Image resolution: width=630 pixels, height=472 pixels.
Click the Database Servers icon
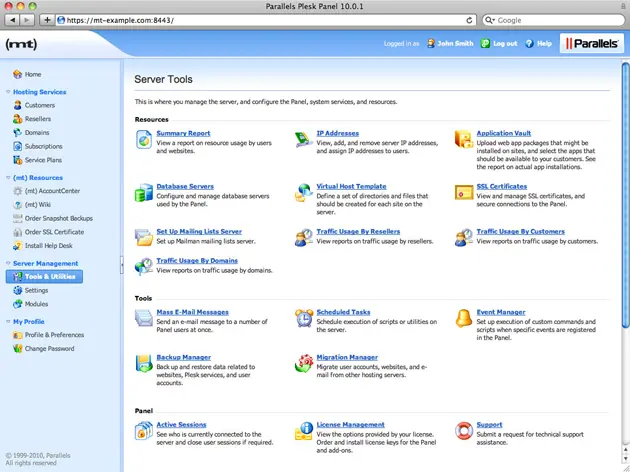(x=144, y=193)
